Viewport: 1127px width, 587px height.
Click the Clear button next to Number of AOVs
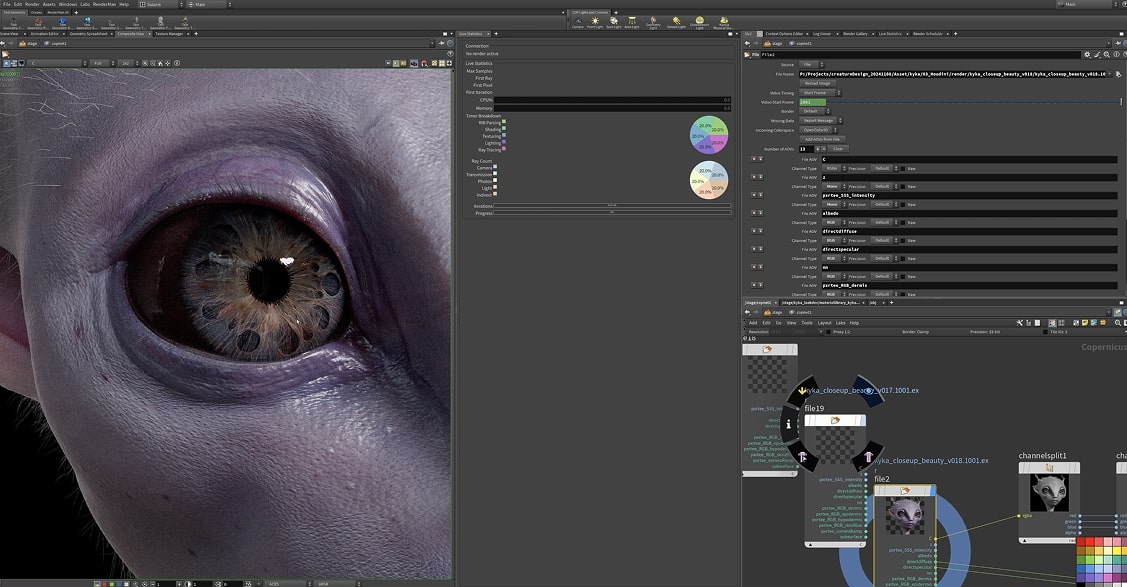coord(838,149)
